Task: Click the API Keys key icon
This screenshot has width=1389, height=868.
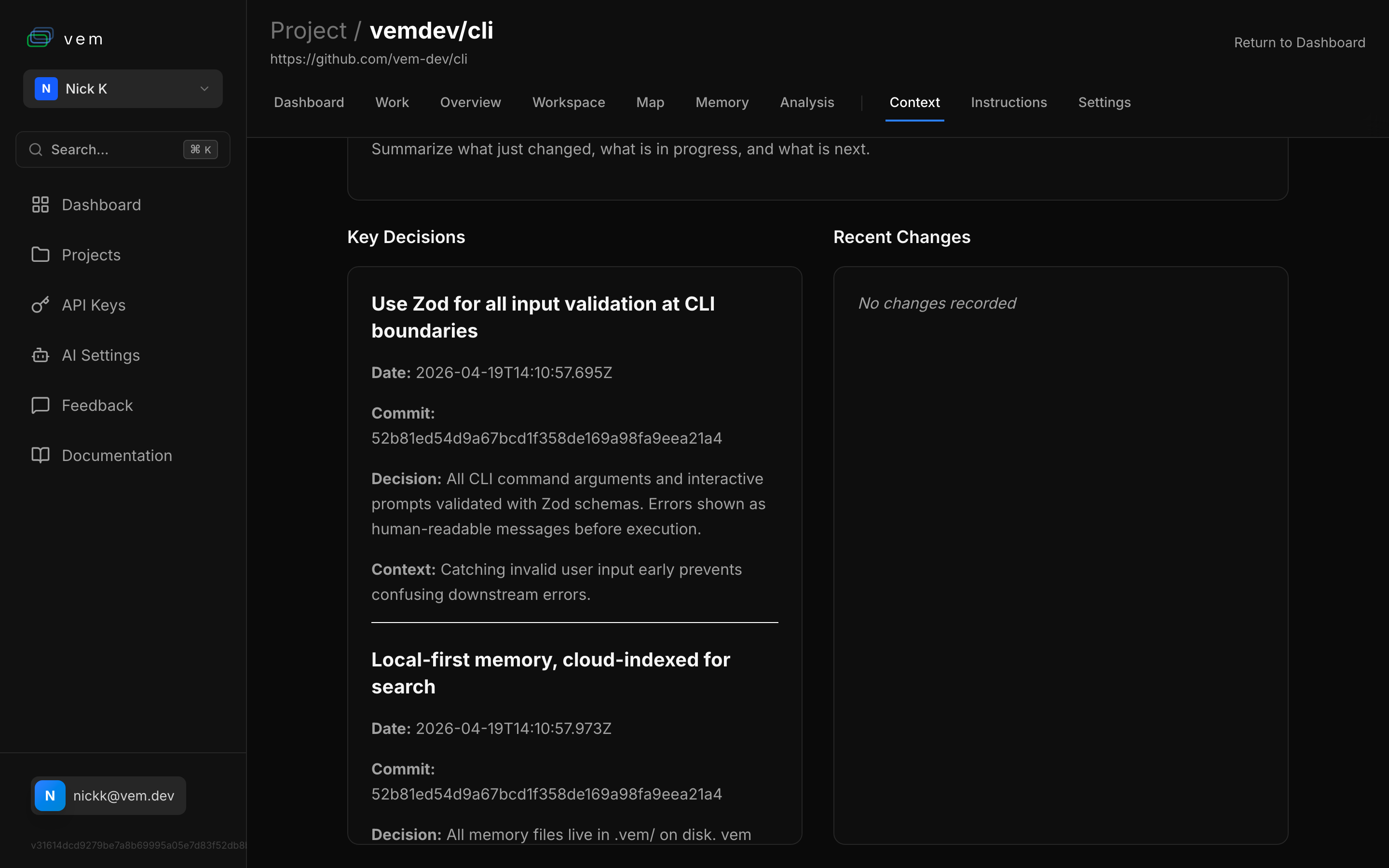Action: 40,305
